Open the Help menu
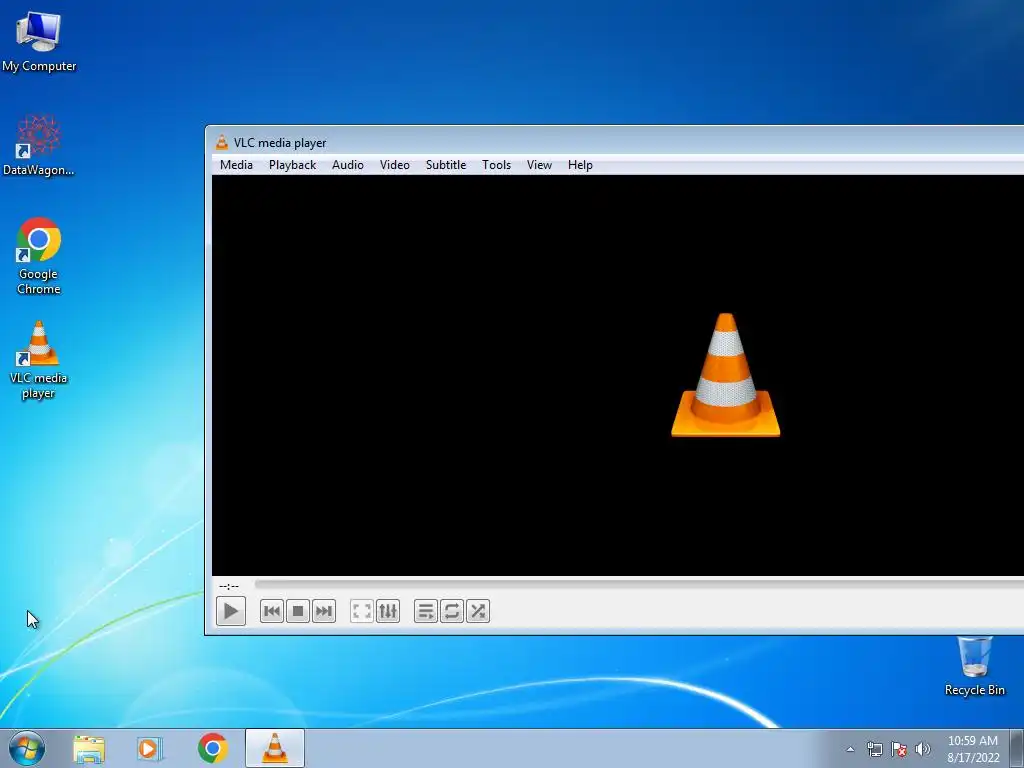Screen dimensions: 1024x768 pos(580,165)
